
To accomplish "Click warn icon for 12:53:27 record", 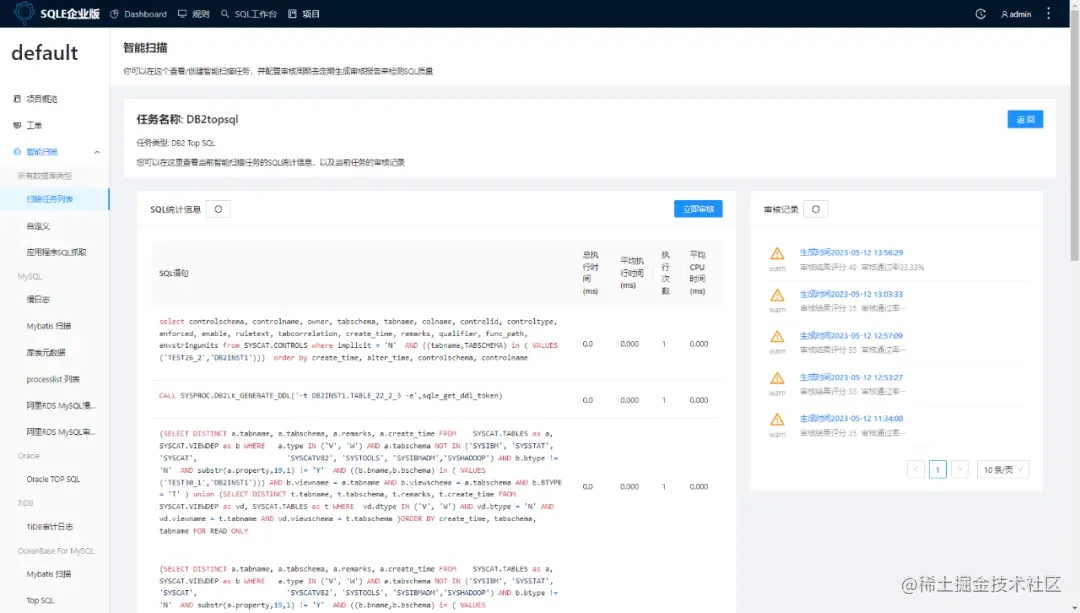I will click(777, 378).
